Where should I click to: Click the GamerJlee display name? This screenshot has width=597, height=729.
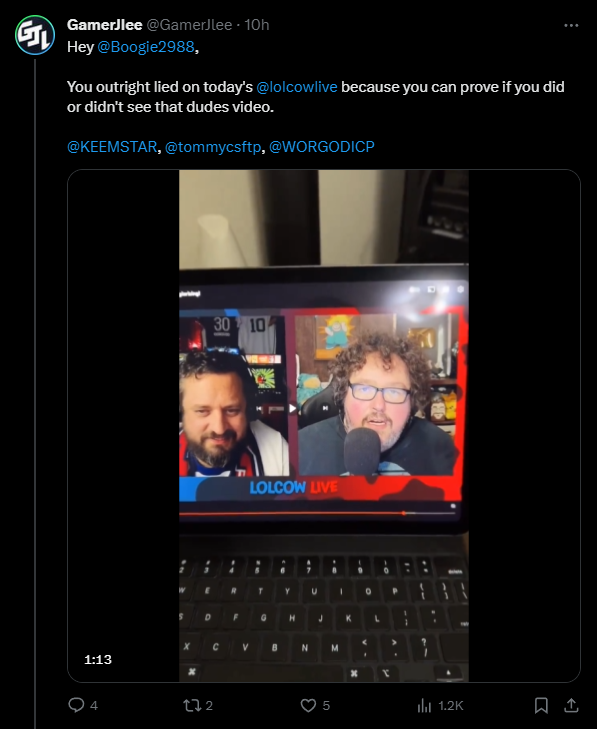[x=105, y=25]
